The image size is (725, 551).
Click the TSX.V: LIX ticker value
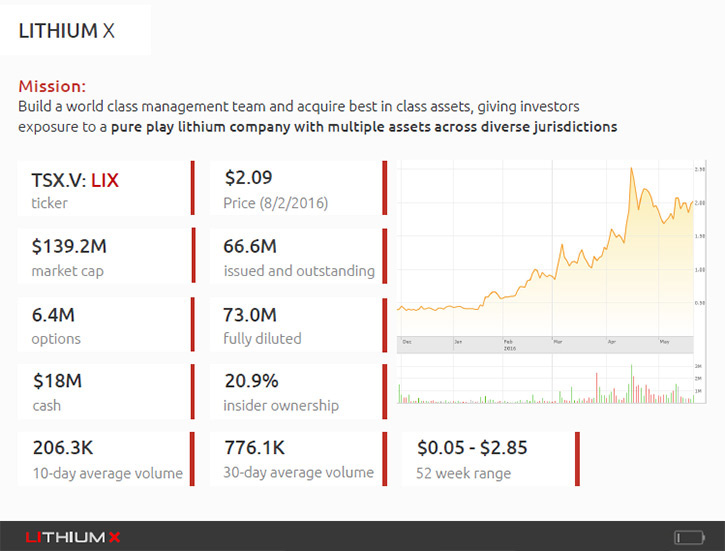coord(75,180)
